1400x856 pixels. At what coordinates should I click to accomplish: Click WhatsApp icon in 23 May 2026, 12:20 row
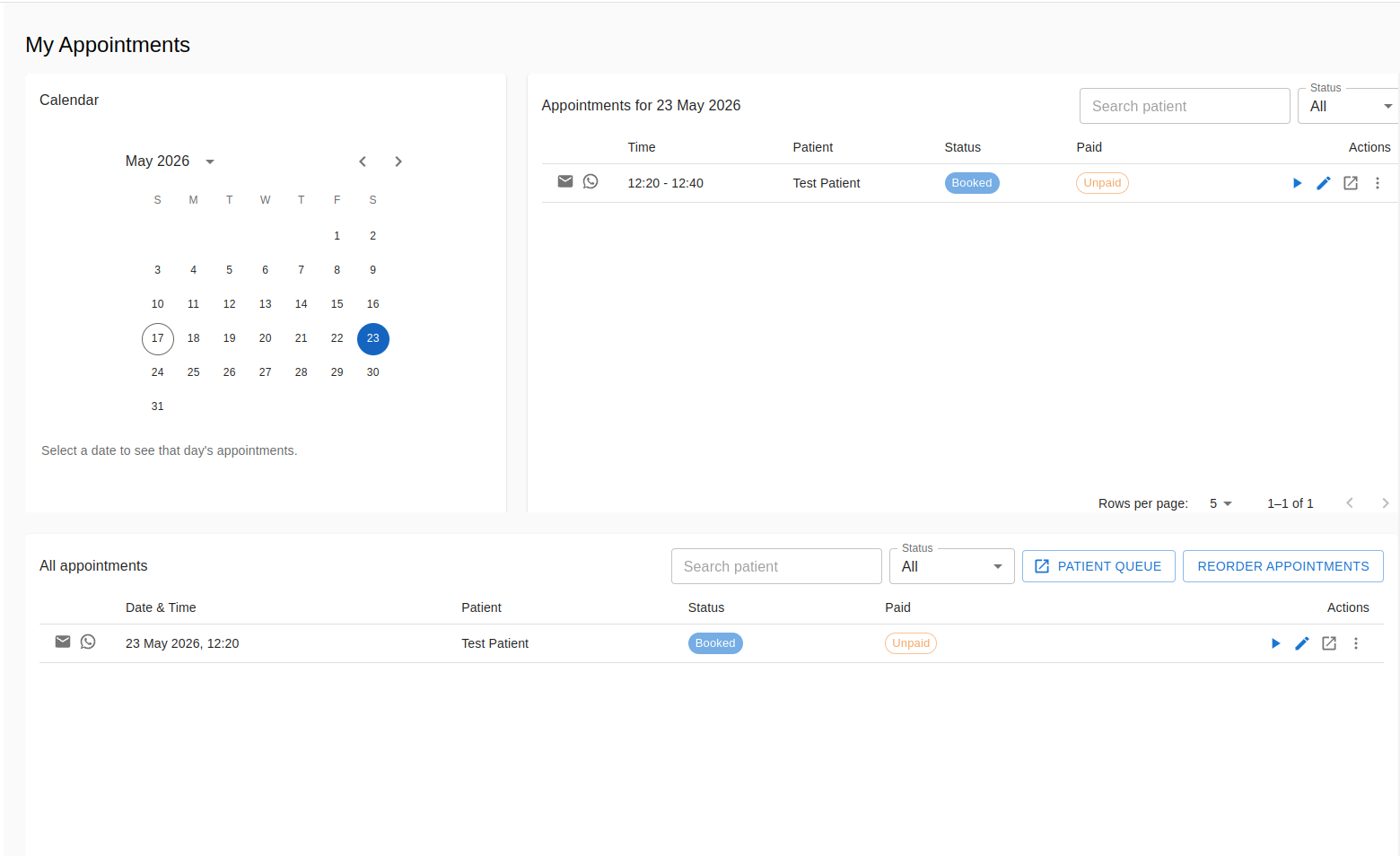coord(88,642)
